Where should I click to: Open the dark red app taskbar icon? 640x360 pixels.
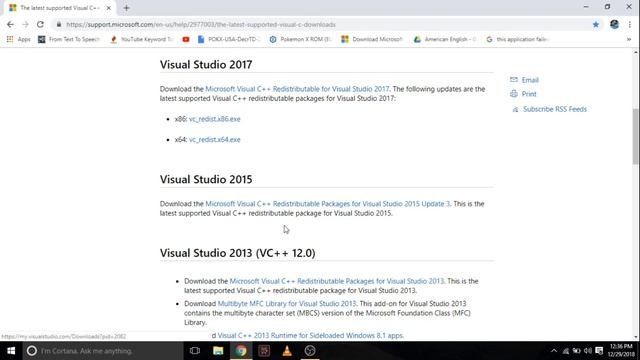[x=264, y=351]
